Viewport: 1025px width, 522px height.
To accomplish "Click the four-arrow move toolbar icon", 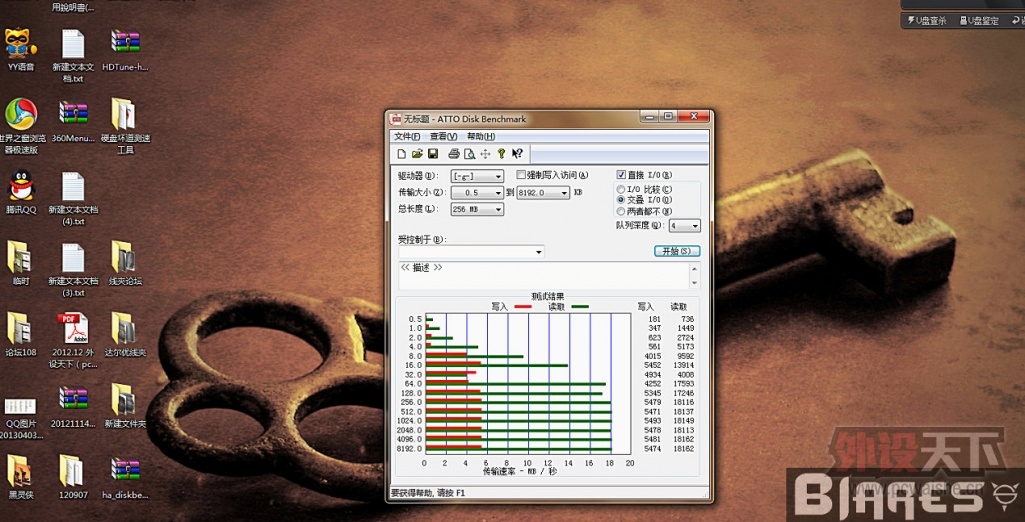I will coord(485,154).
